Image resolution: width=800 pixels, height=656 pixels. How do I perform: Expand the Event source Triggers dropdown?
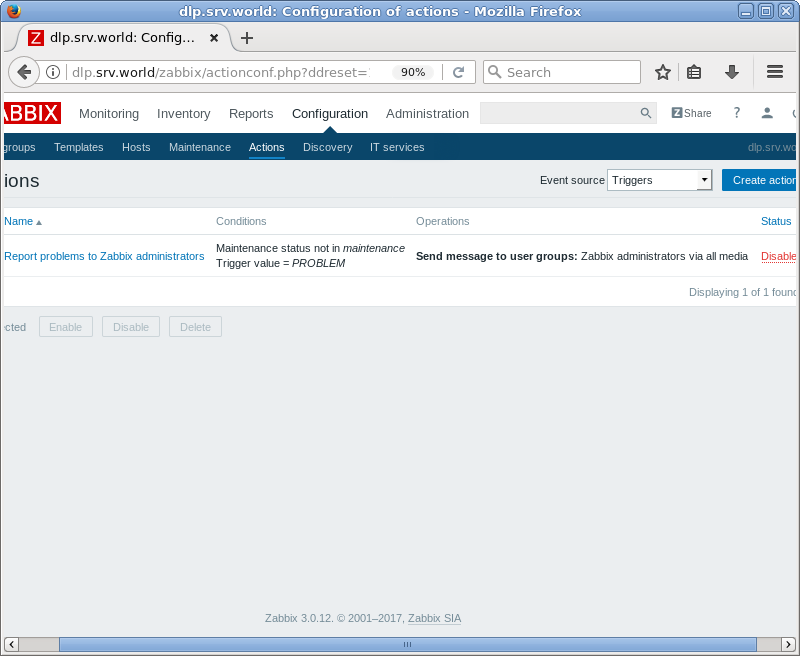point(659,180)
